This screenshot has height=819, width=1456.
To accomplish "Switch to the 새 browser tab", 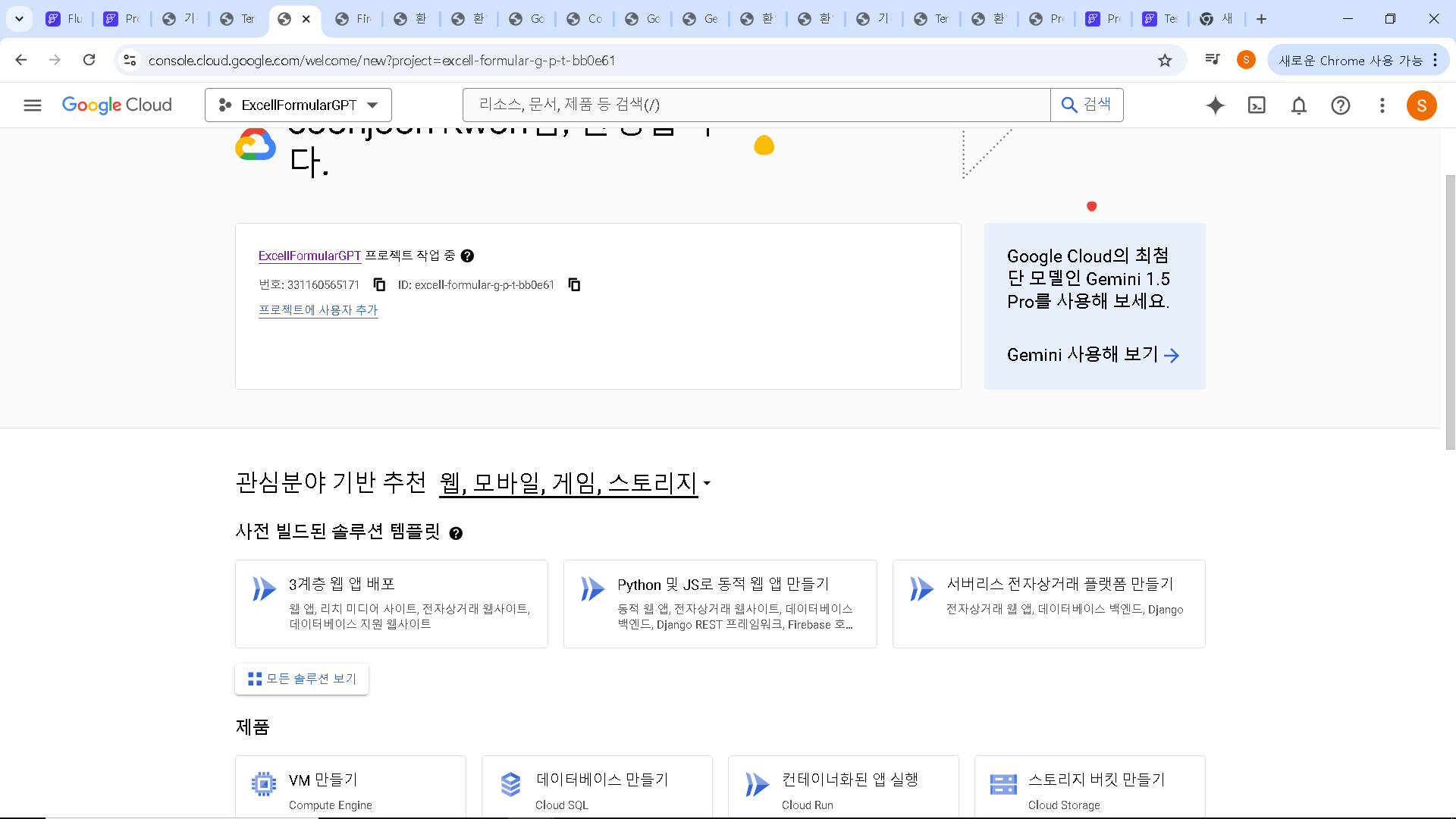I will pyautogui.click(x=1218, y=19).
